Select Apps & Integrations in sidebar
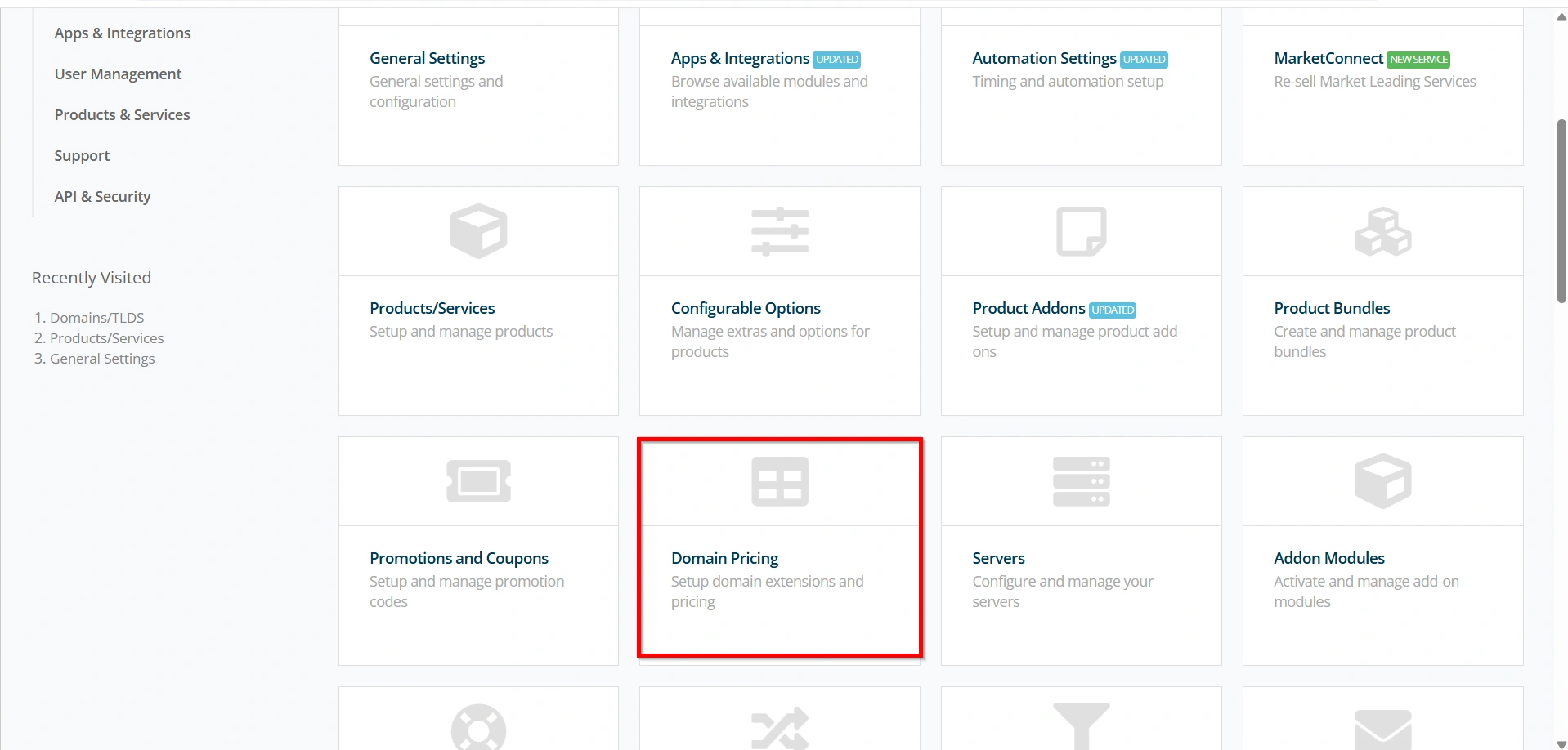1568x750 pixels. [x=123, y=33]
